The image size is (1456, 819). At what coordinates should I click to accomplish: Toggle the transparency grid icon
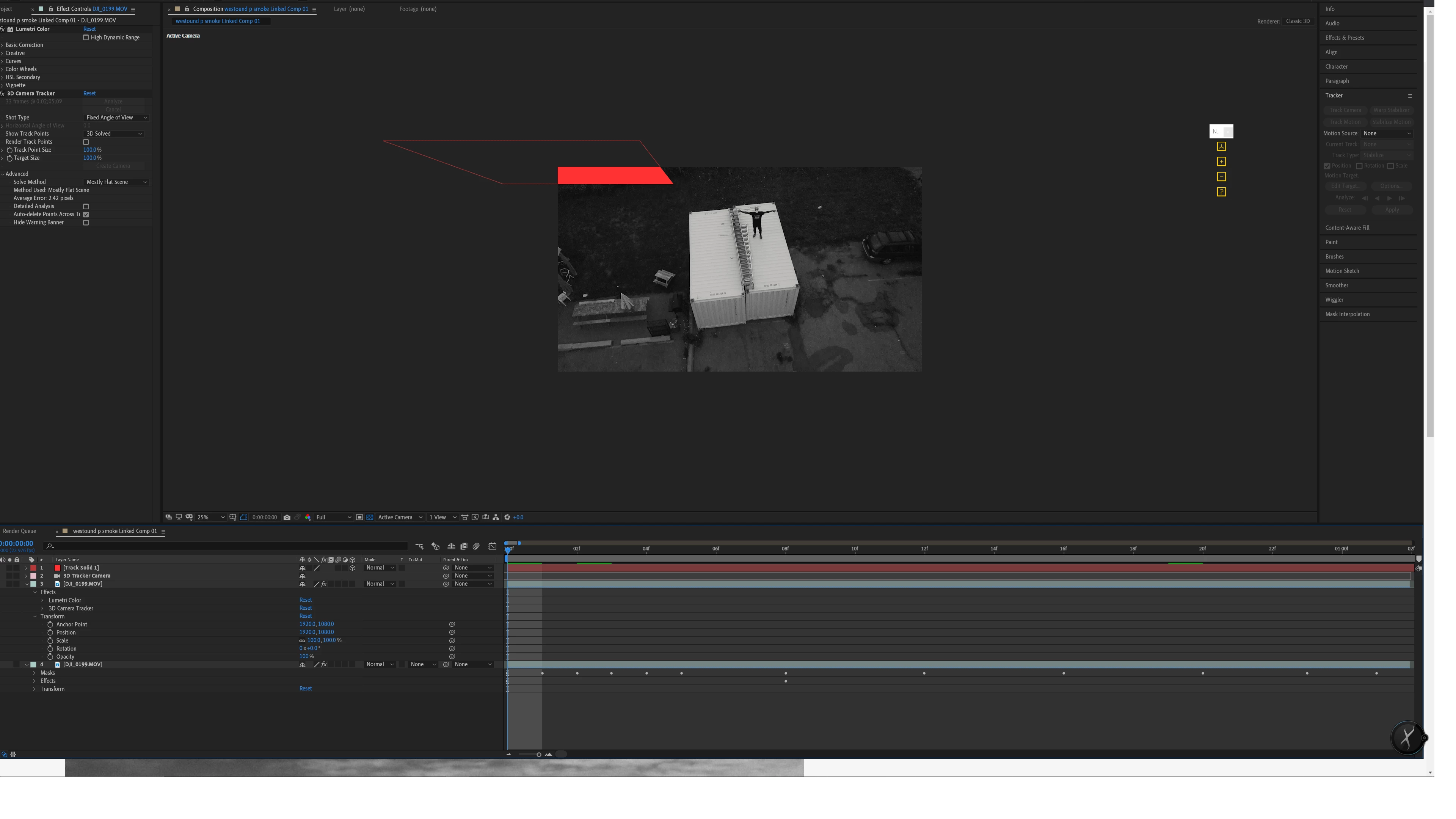tap(370, 517)
